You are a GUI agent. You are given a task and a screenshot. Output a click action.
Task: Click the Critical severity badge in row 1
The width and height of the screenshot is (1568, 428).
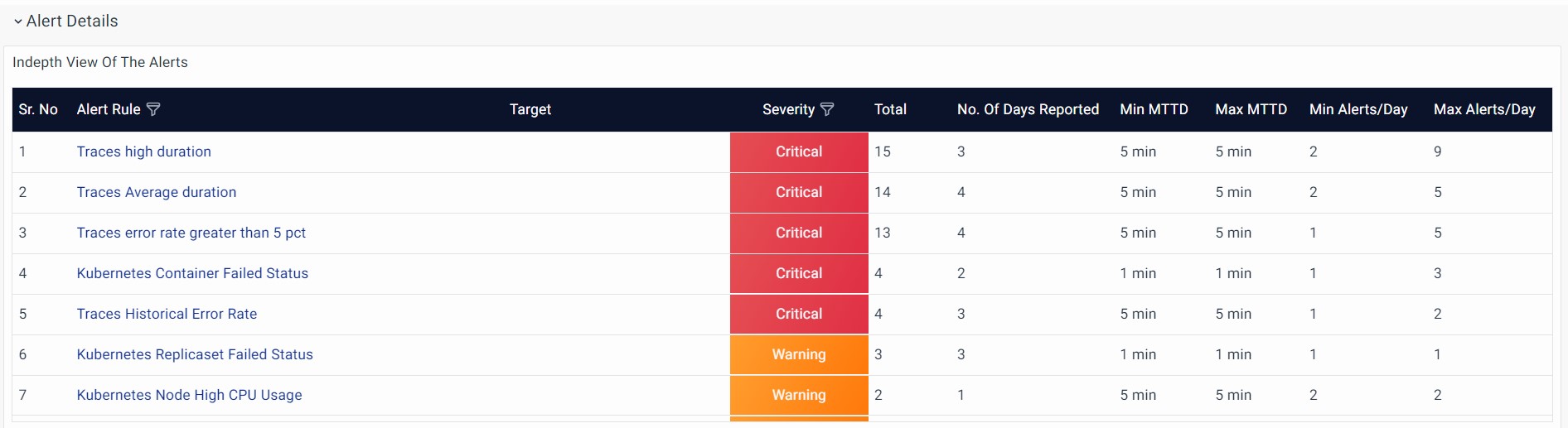[x=799, y=151]
